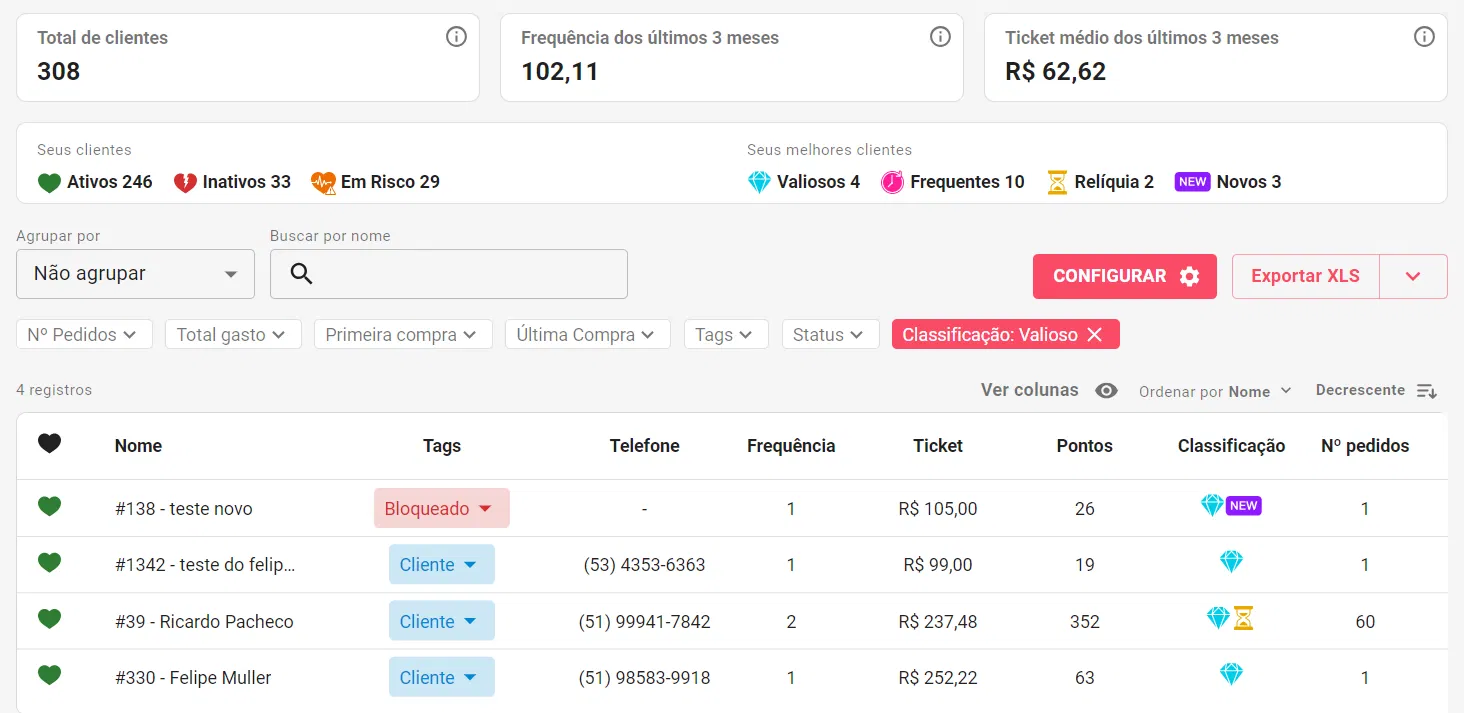Screen dimensions: 1464x713
Task: Remove the Classificação: Valioso filter chip
Action: [x=1094, y=335]
